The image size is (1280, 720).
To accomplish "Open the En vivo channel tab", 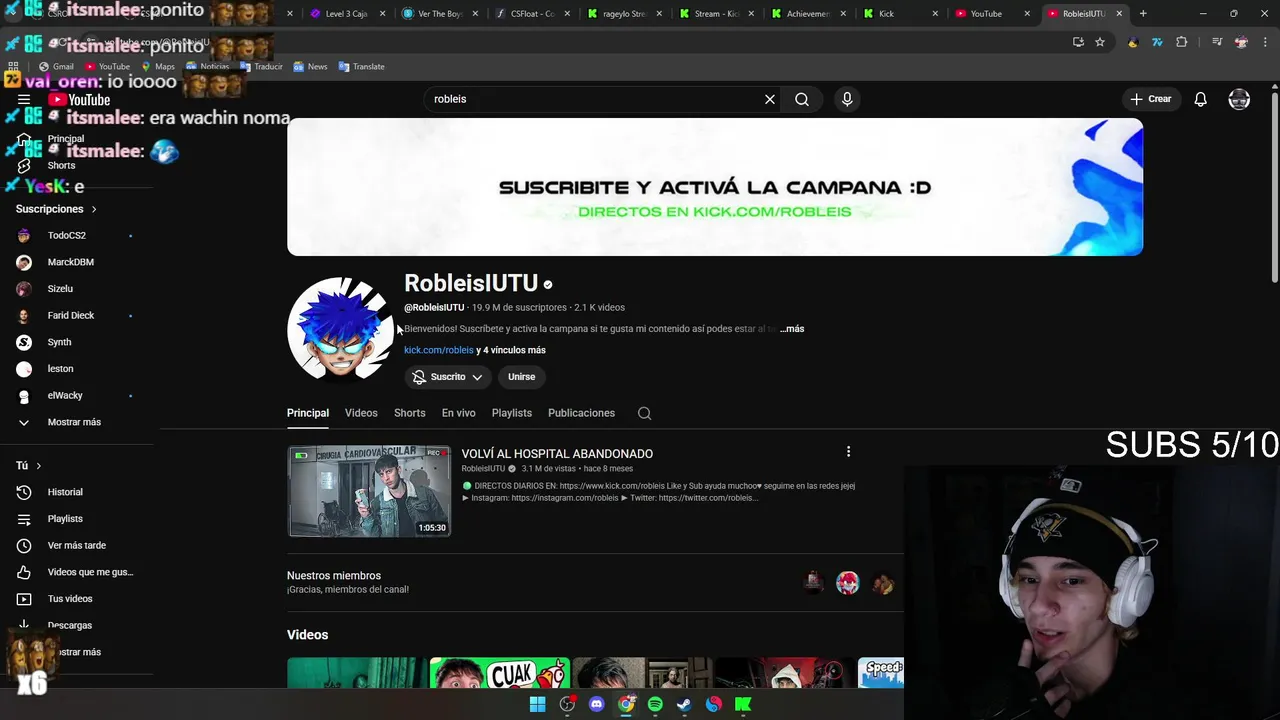I will (x=459, y=413).
